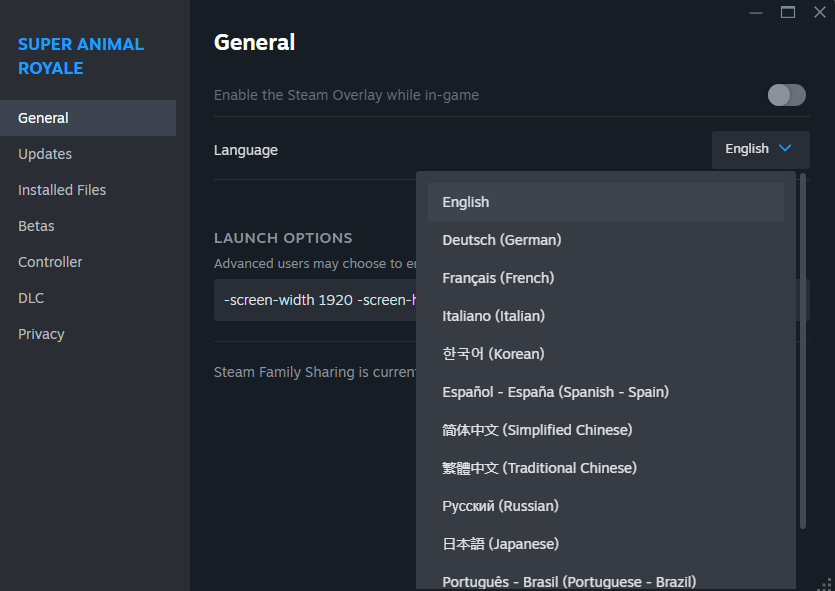This screenshot has width=835, height=591.
Task: Choose Deutsch (German) from the list
Action: pos(605,240)
